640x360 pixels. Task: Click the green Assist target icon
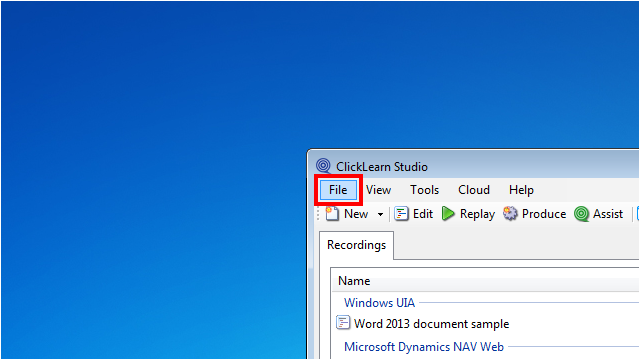tap(581, 214)
